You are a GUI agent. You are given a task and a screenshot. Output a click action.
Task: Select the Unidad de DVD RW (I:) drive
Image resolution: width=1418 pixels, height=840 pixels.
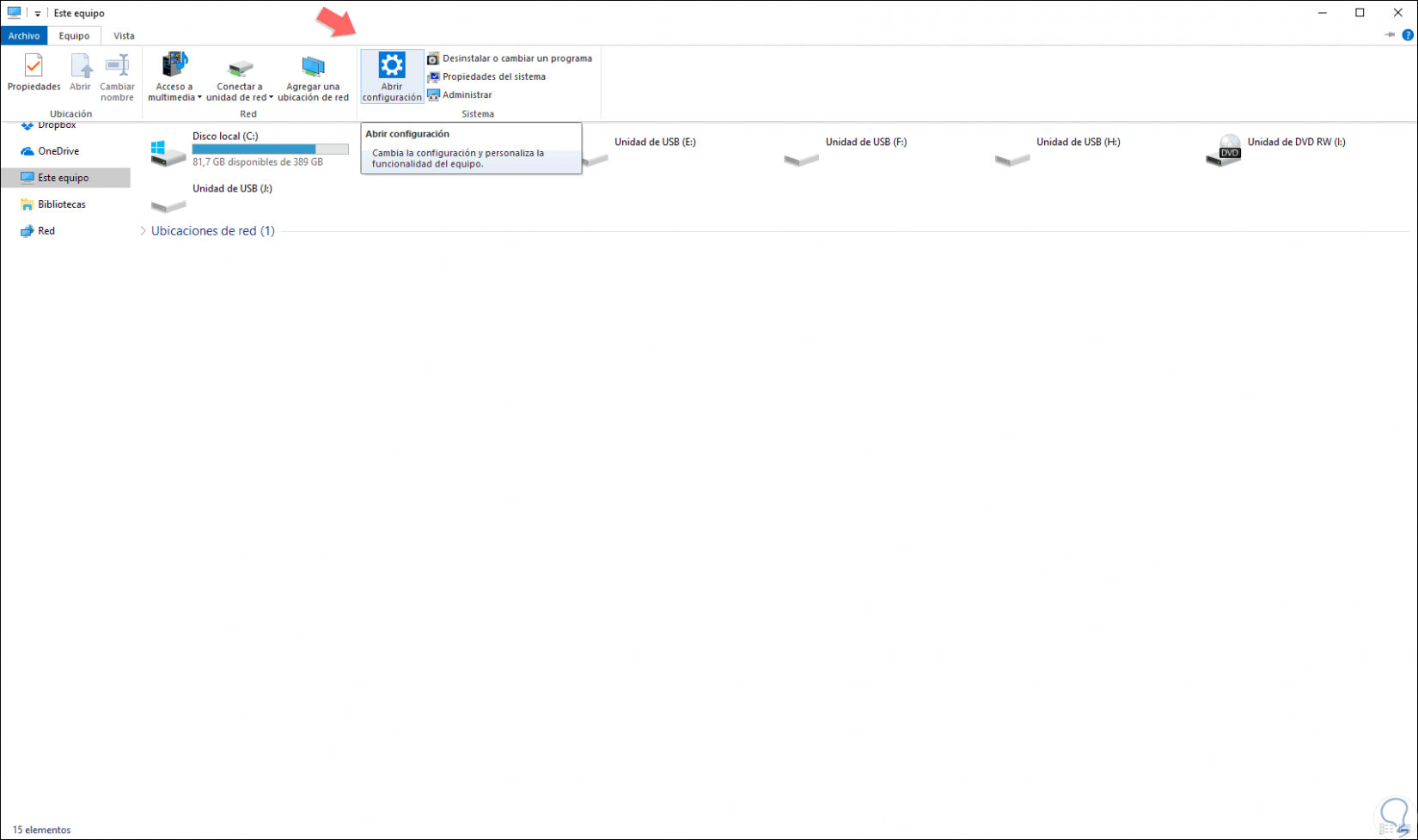(1276, 150)
